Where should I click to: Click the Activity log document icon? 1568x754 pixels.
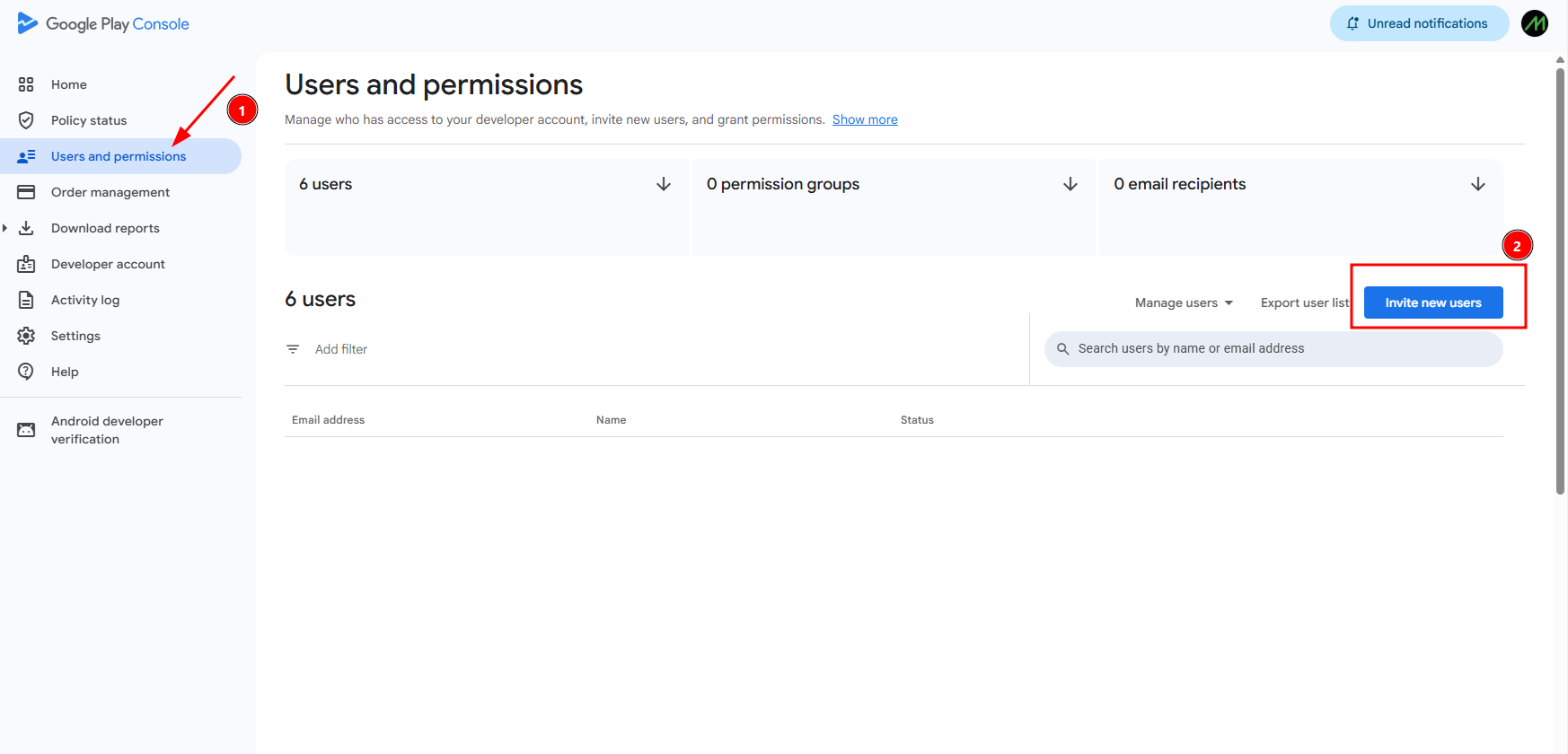[26, 300]
